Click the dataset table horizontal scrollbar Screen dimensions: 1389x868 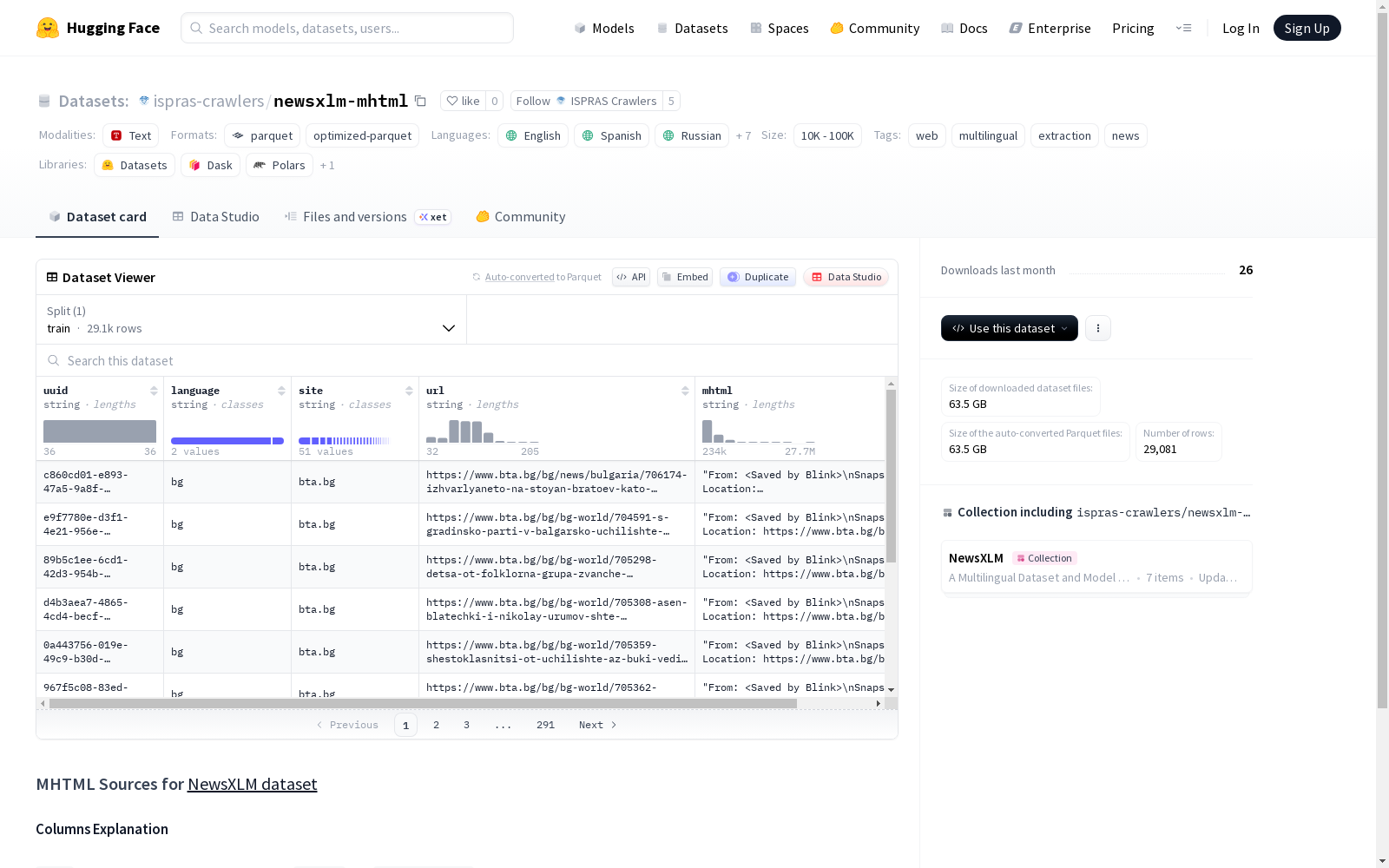[x=423, y=703]
